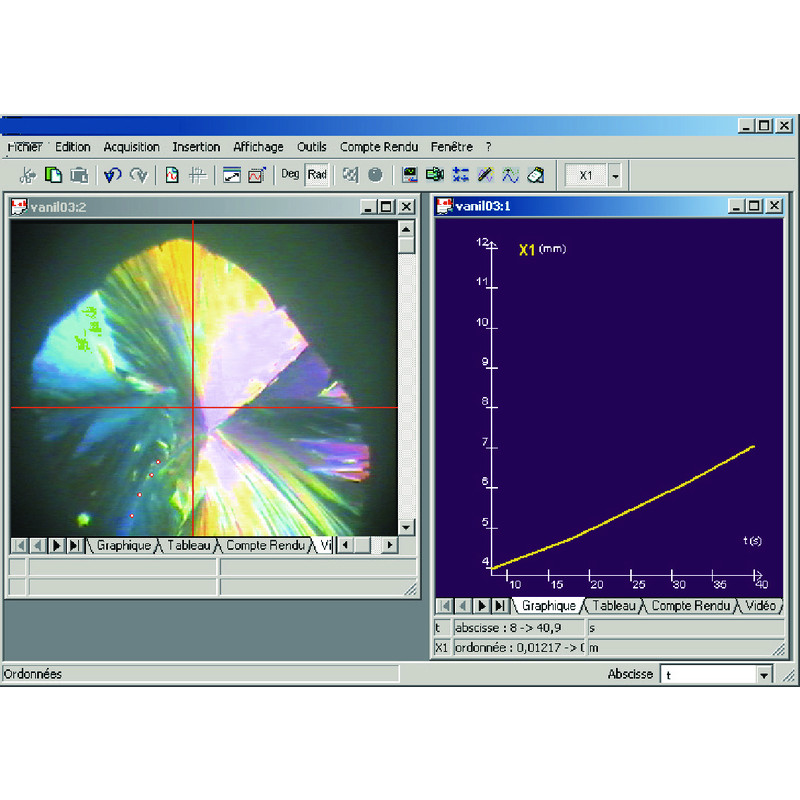Viewport: 800px width, 800px height.
Task: Click the undo arrow icon
Action: 112,175
